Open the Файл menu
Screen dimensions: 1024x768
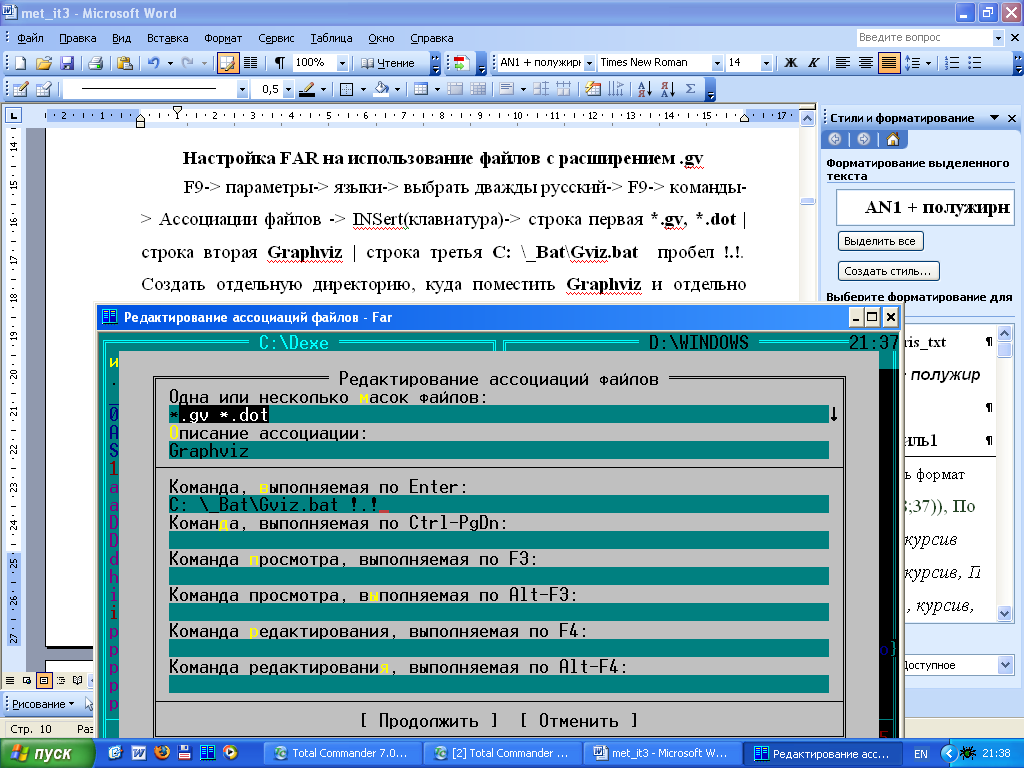[30, 38]
